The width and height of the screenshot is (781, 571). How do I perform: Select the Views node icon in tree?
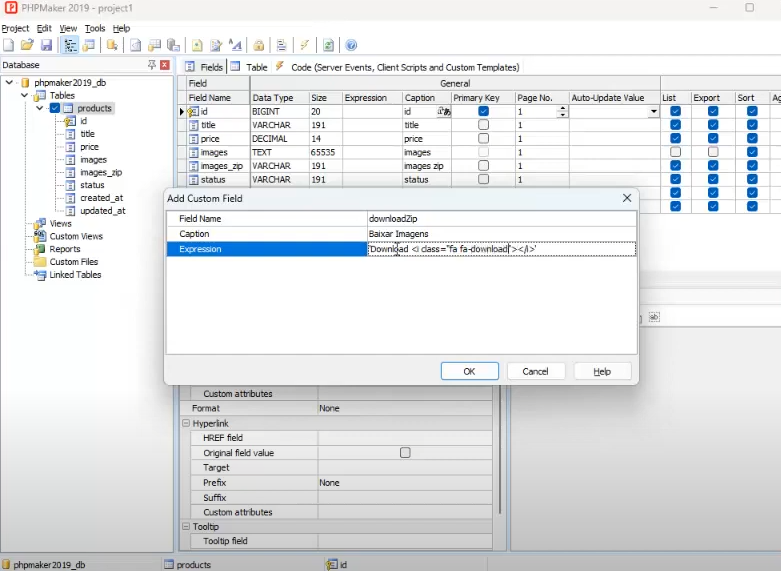pos(40,224)
